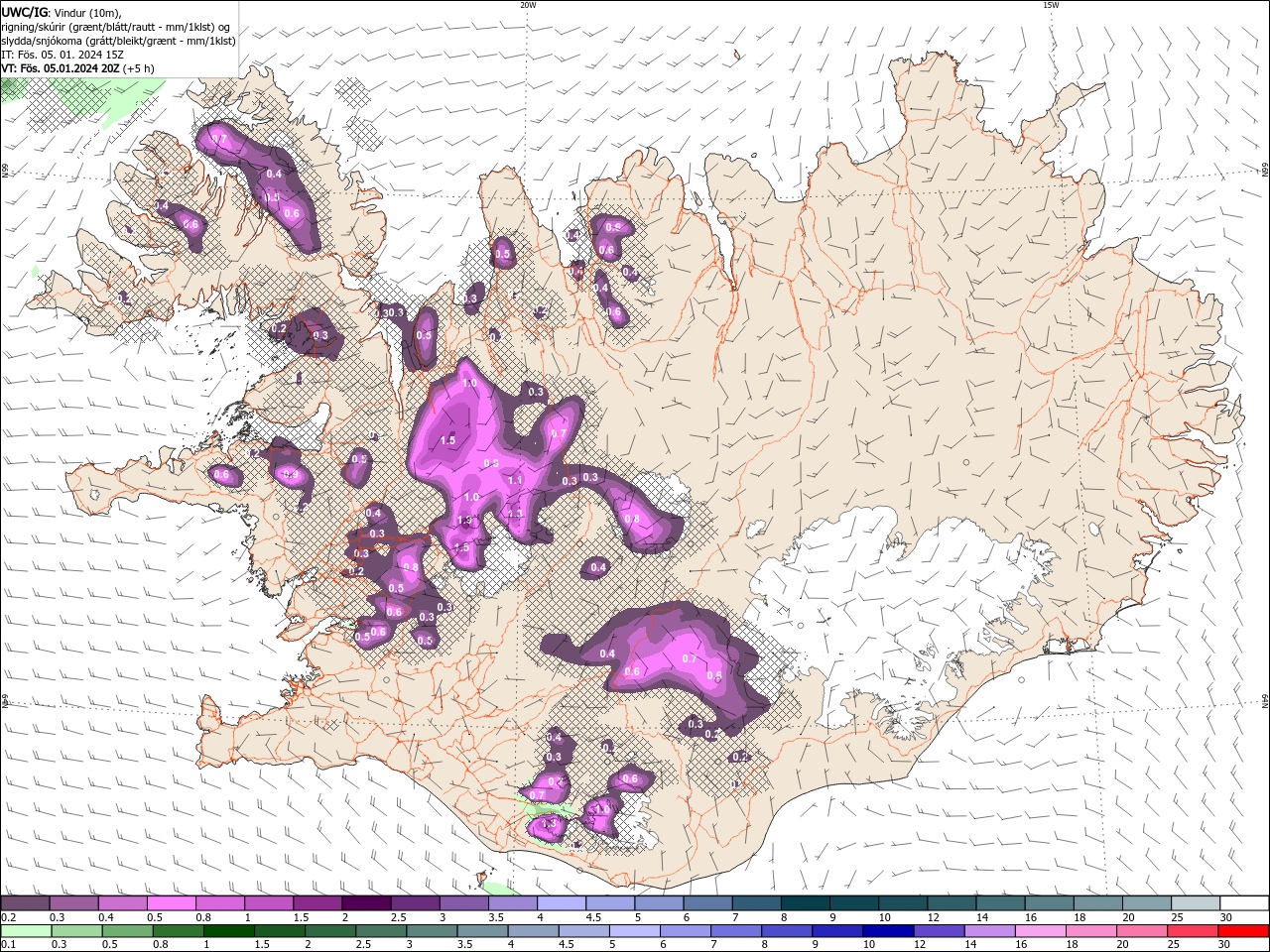Click the 'VT: Fös. 05.01.2024 20Z (+5 h)' text

click(77, 68)
